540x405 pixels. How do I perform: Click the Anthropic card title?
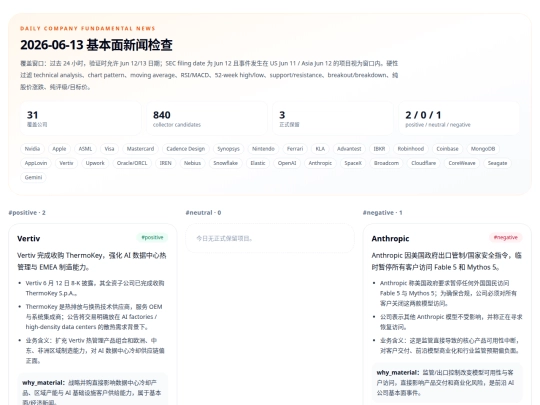390,238
